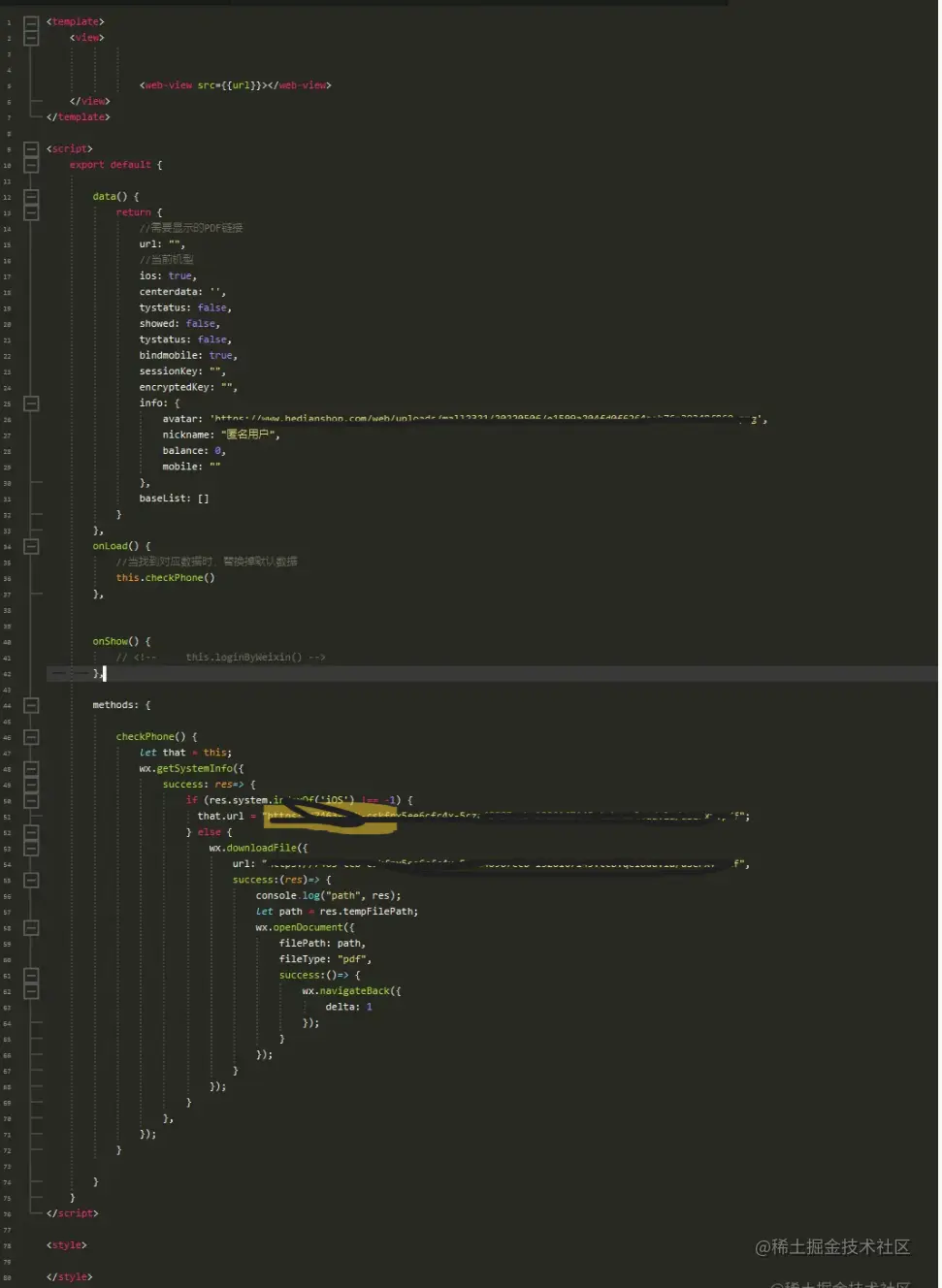This screenshot has height=1288, width=942.
Task: Collapse the view tag fold marker on line 2
Action: (x=31, y=37)
